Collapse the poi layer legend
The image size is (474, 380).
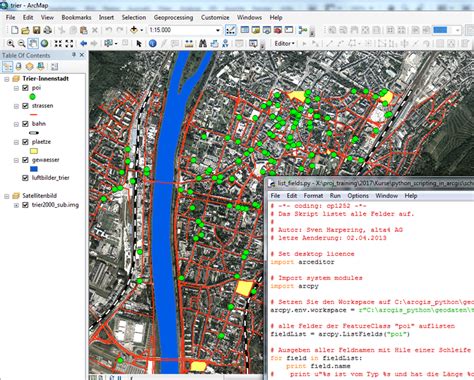click(x=16, y=88)
